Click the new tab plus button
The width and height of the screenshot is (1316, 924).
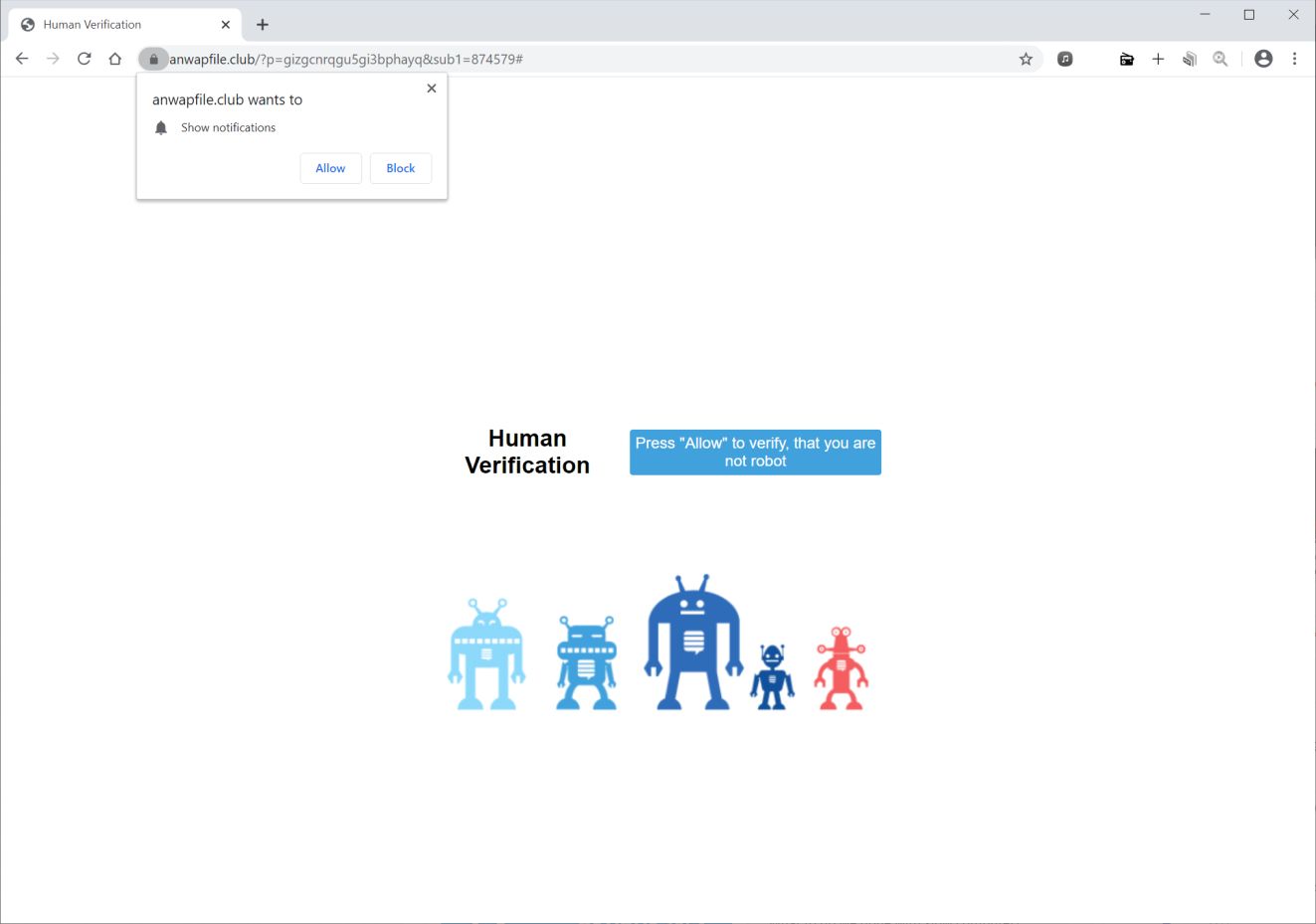[x=263, y=24]
